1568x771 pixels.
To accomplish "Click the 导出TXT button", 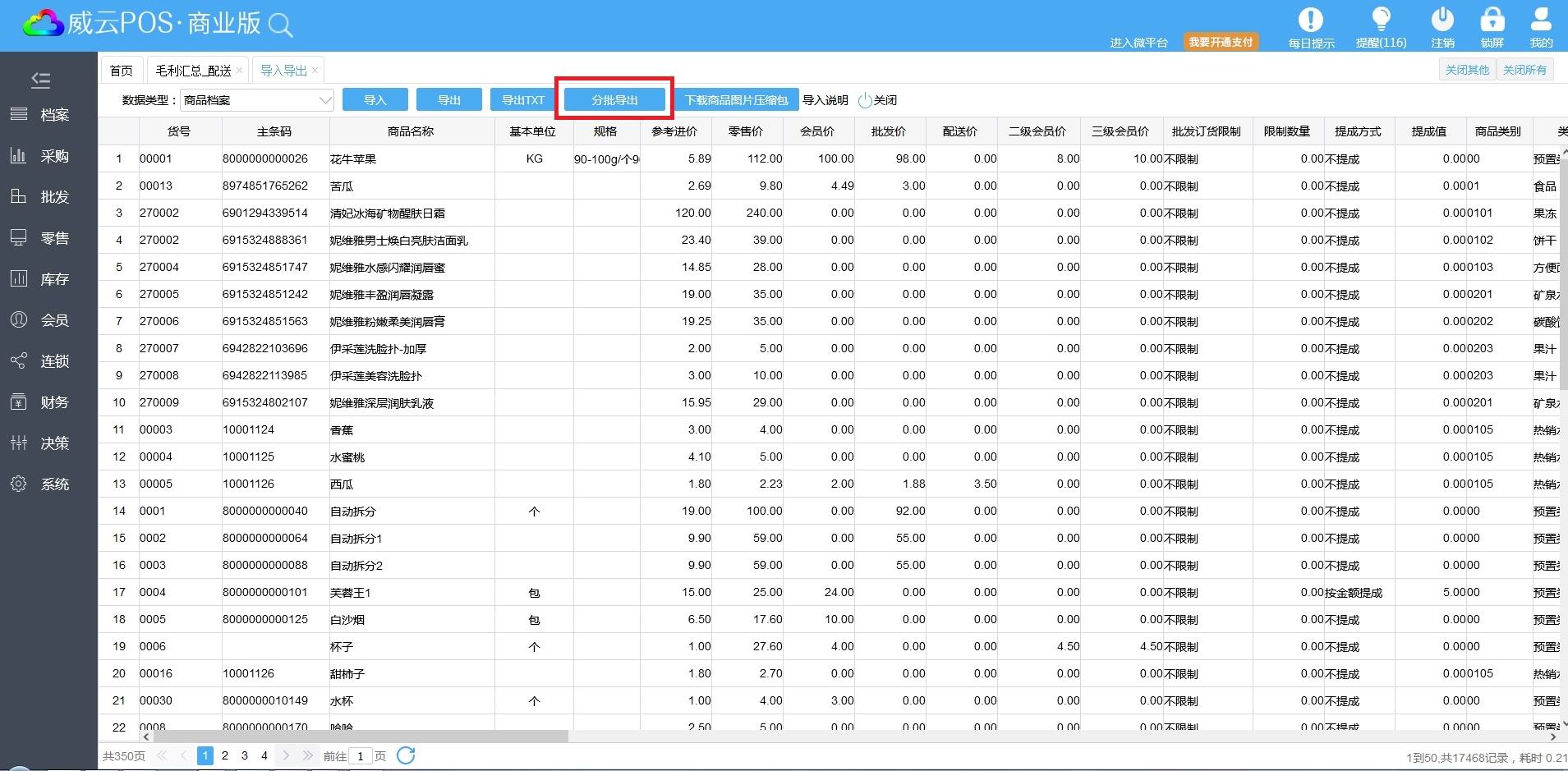I will 522,100.
